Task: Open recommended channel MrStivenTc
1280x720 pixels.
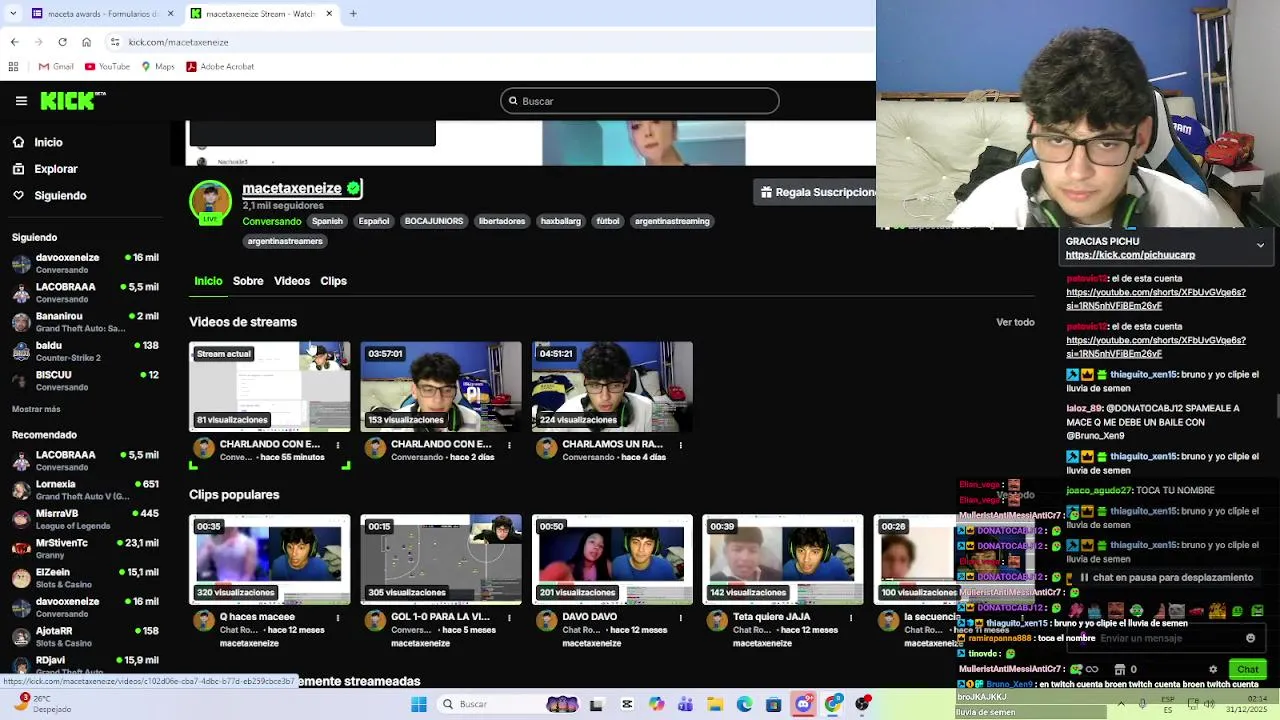Action: coord(86,548)
